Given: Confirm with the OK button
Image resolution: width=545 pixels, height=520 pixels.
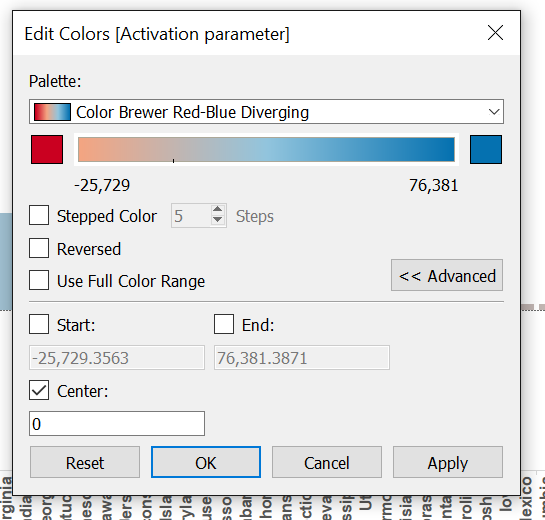Looking at the screenshot, I should click(206, 462).
